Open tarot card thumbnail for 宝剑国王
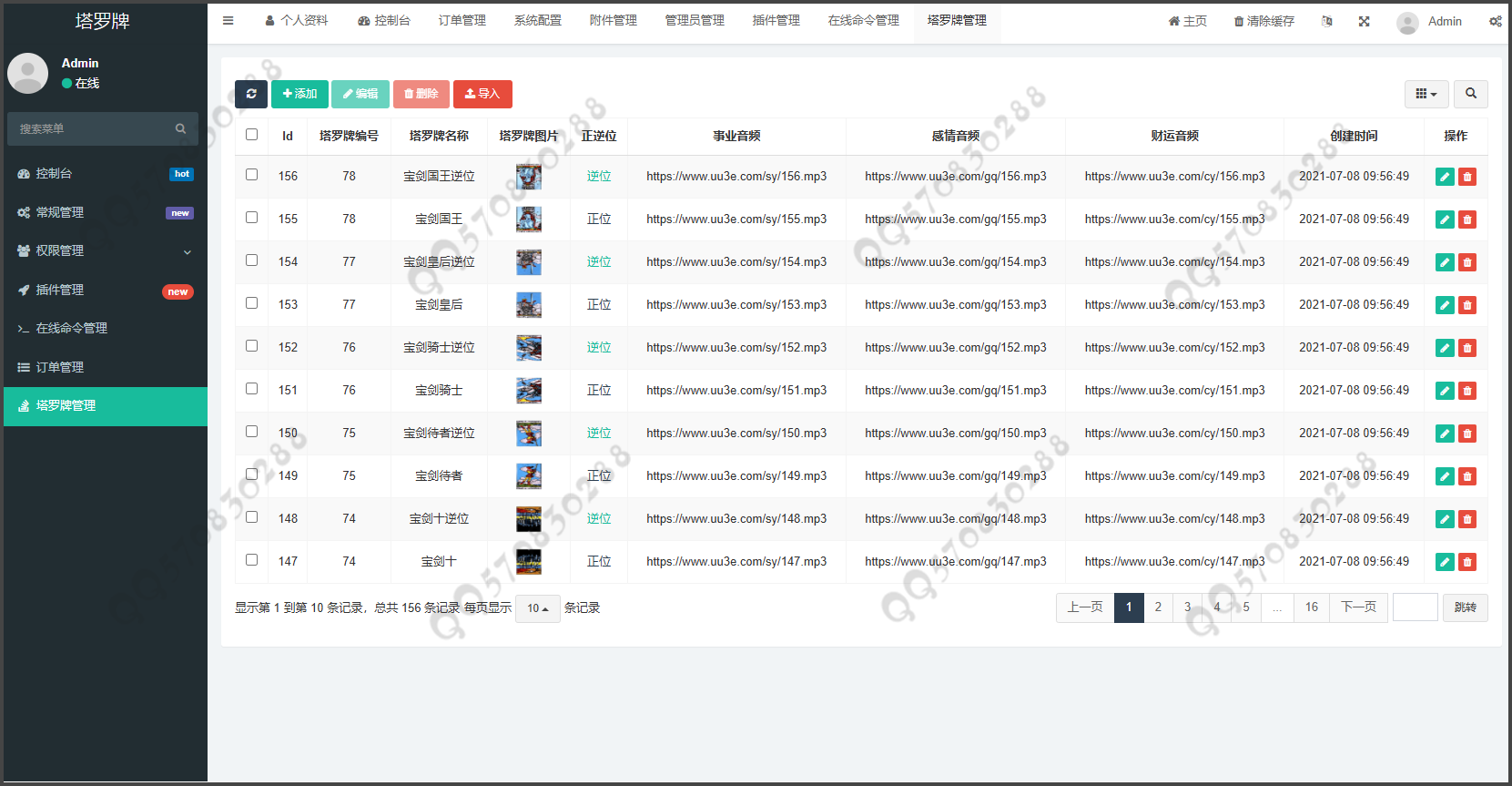Screen dimensions: 1512x786 [x=528, y=219]
